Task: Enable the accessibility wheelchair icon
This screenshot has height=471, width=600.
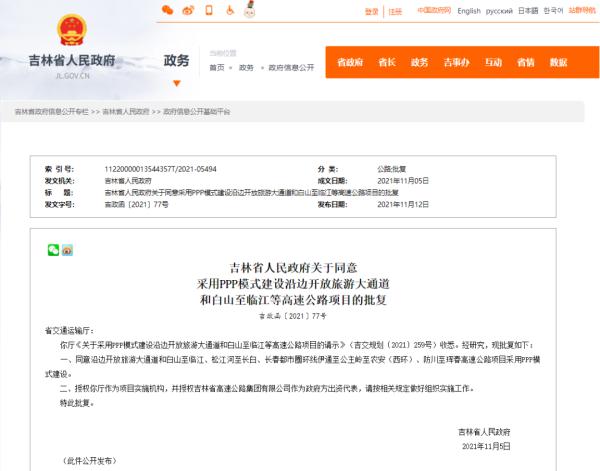Action: [x=230, y=10]
